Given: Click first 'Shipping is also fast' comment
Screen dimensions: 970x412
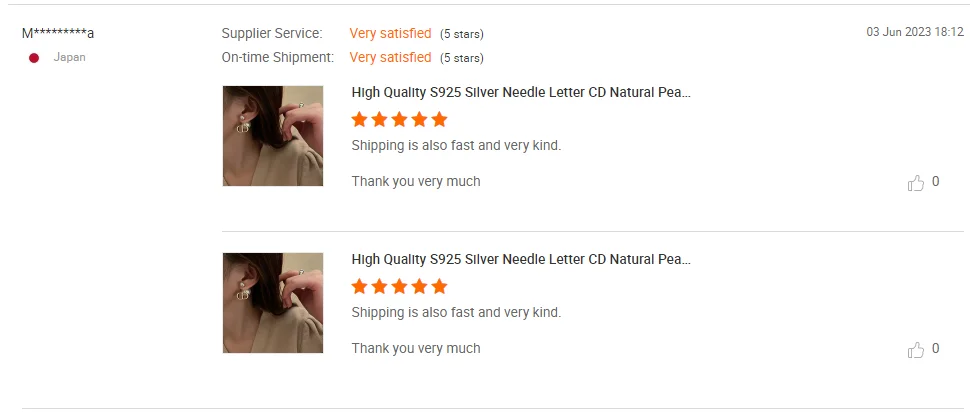Looking at the screenshot, I should point(456,145).
